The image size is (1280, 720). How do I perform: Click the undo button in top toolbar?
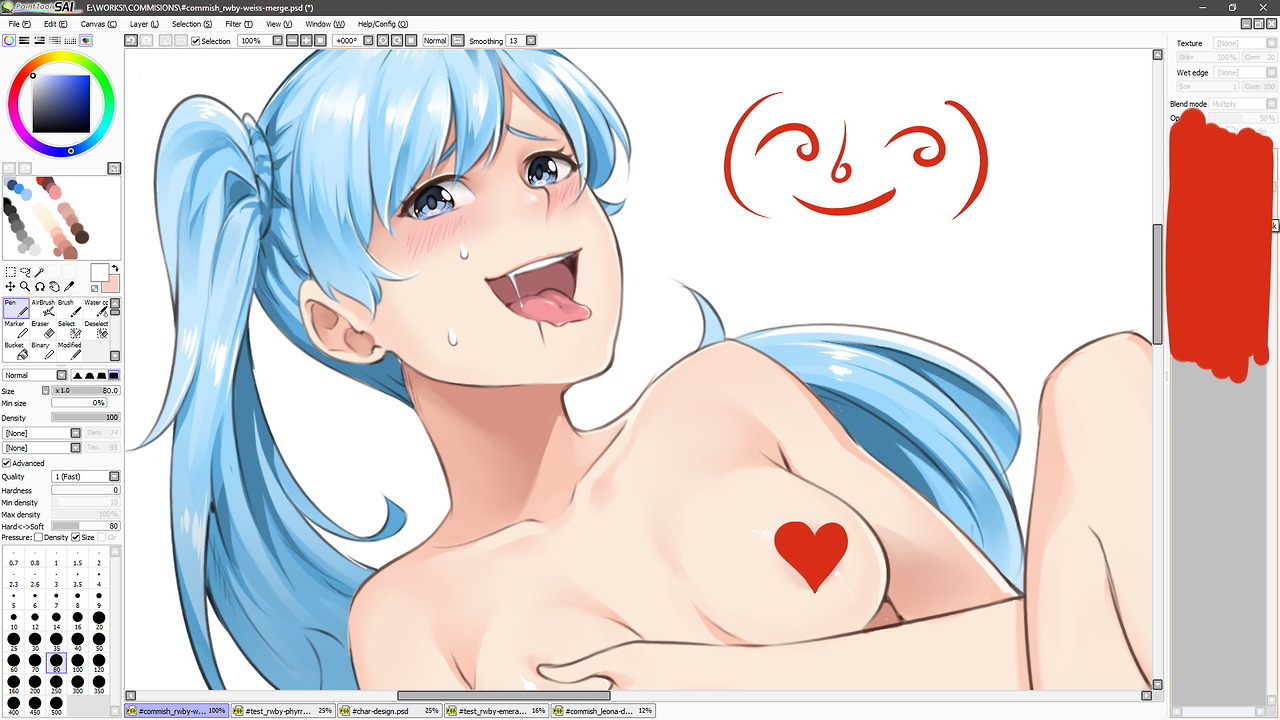point(131,41)
